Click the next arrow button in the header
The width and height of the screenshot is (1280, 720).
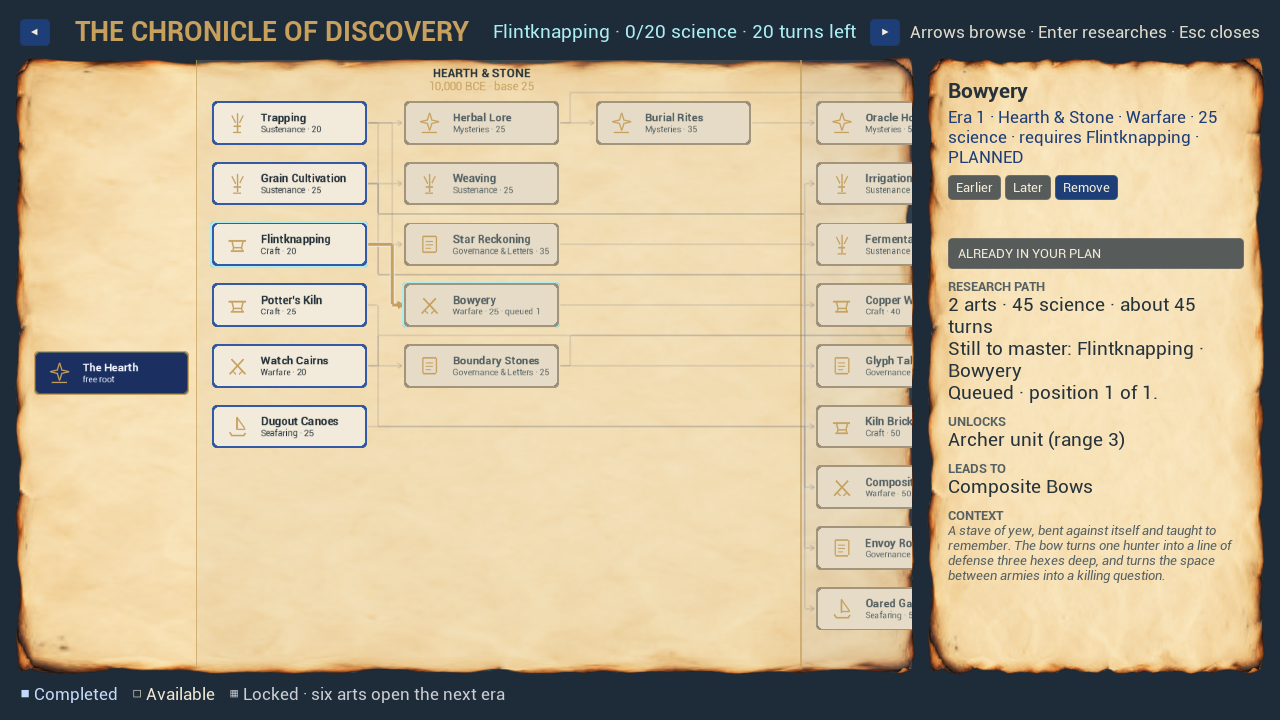[x=885, y=32]
